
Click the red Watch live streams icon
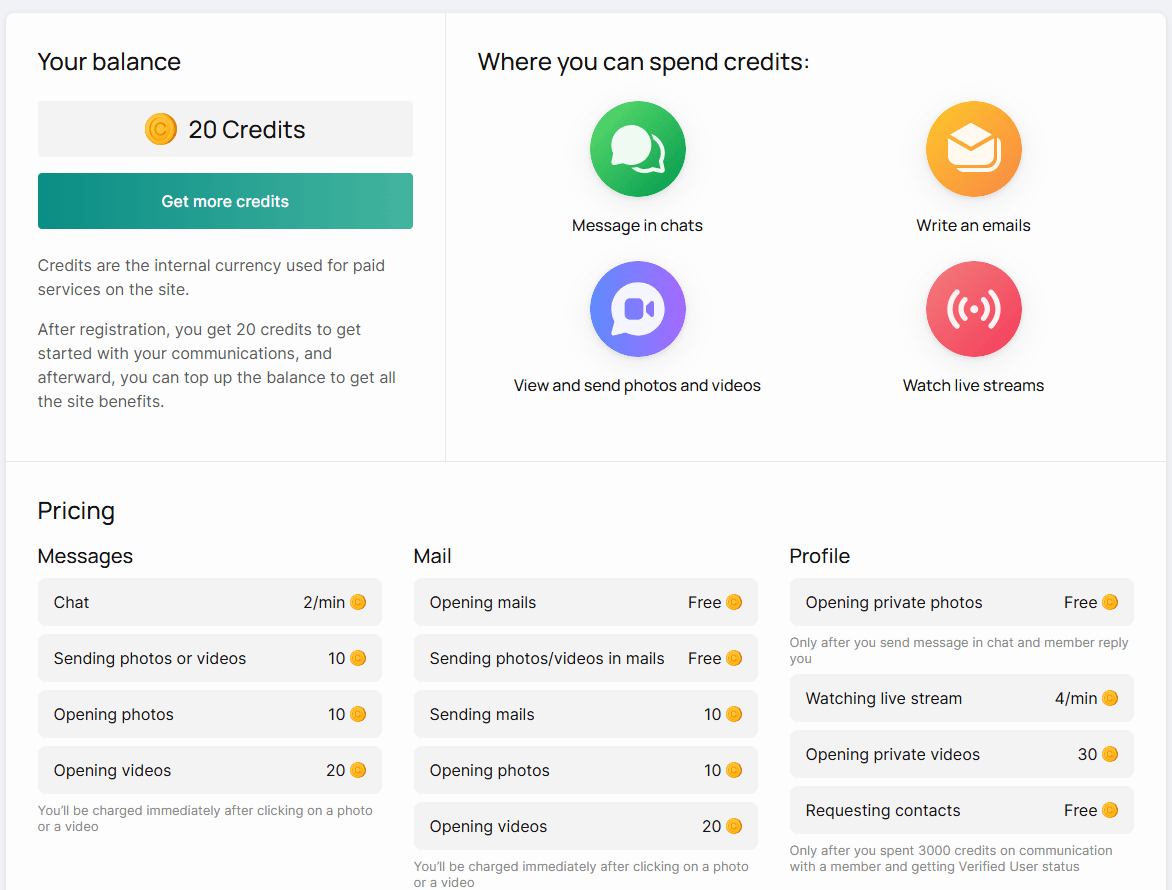pos(973,309)
